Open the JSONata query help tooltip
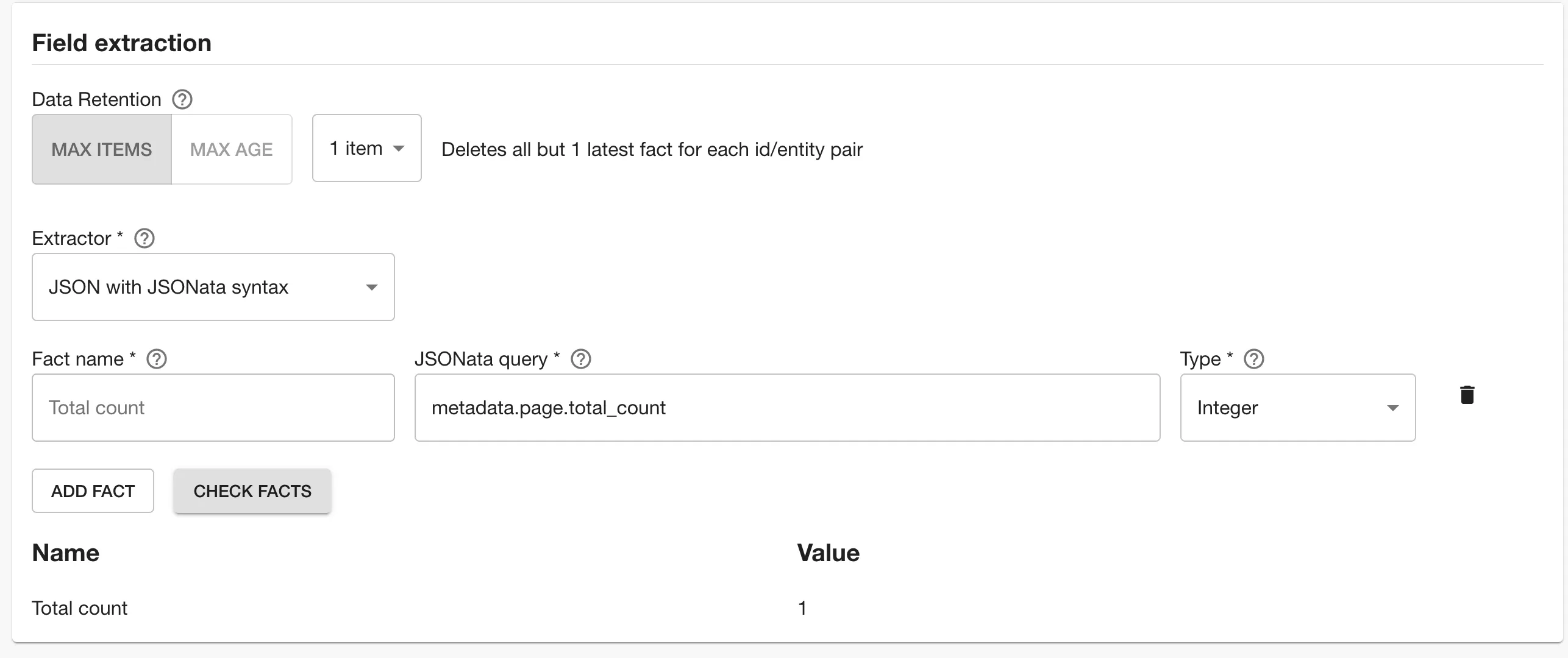Viewport: 1568px width, 658px height. (x=580, y=359)
